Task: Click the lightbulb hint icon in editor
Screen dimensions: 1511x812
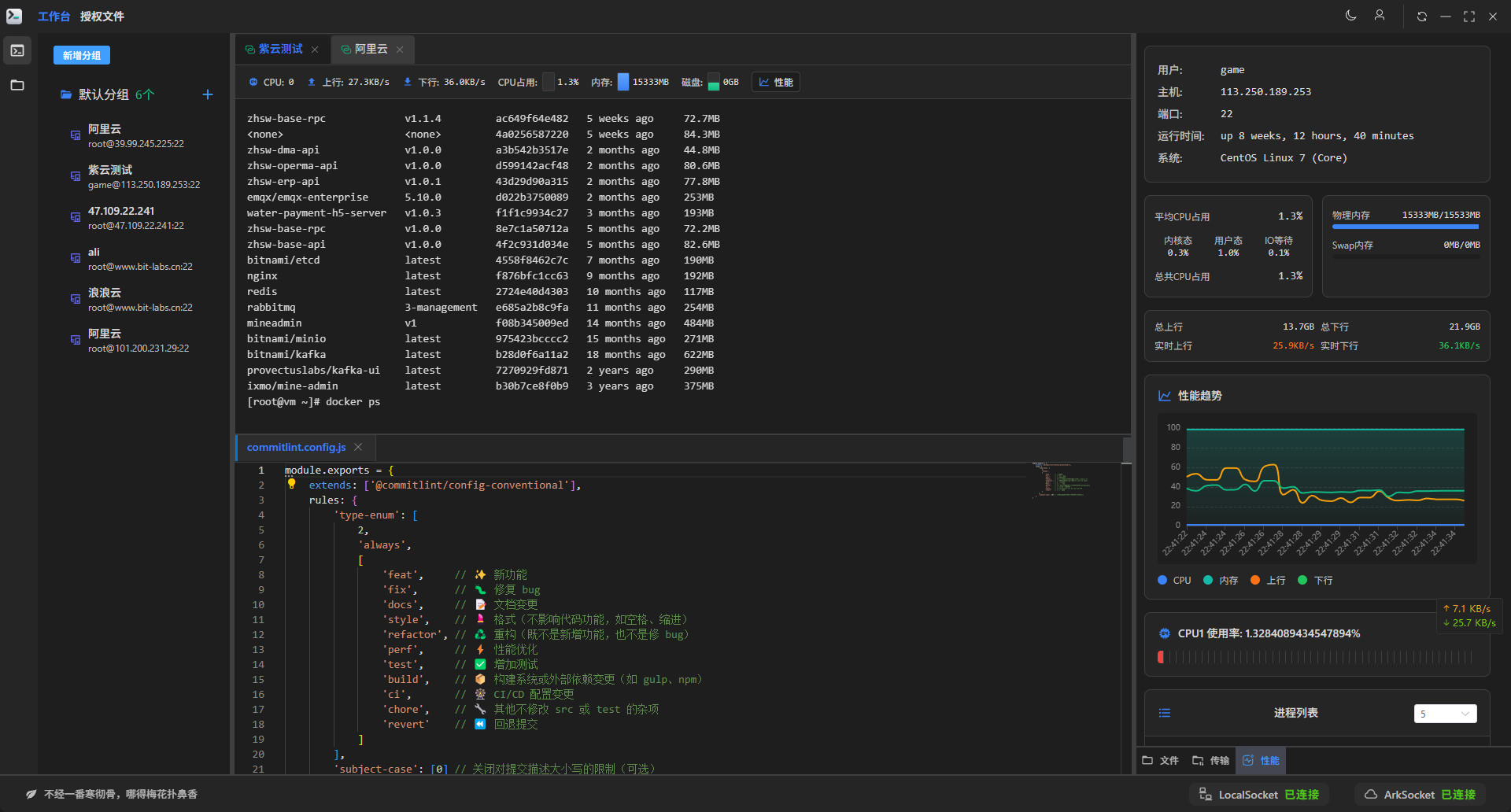Action: 291,485
